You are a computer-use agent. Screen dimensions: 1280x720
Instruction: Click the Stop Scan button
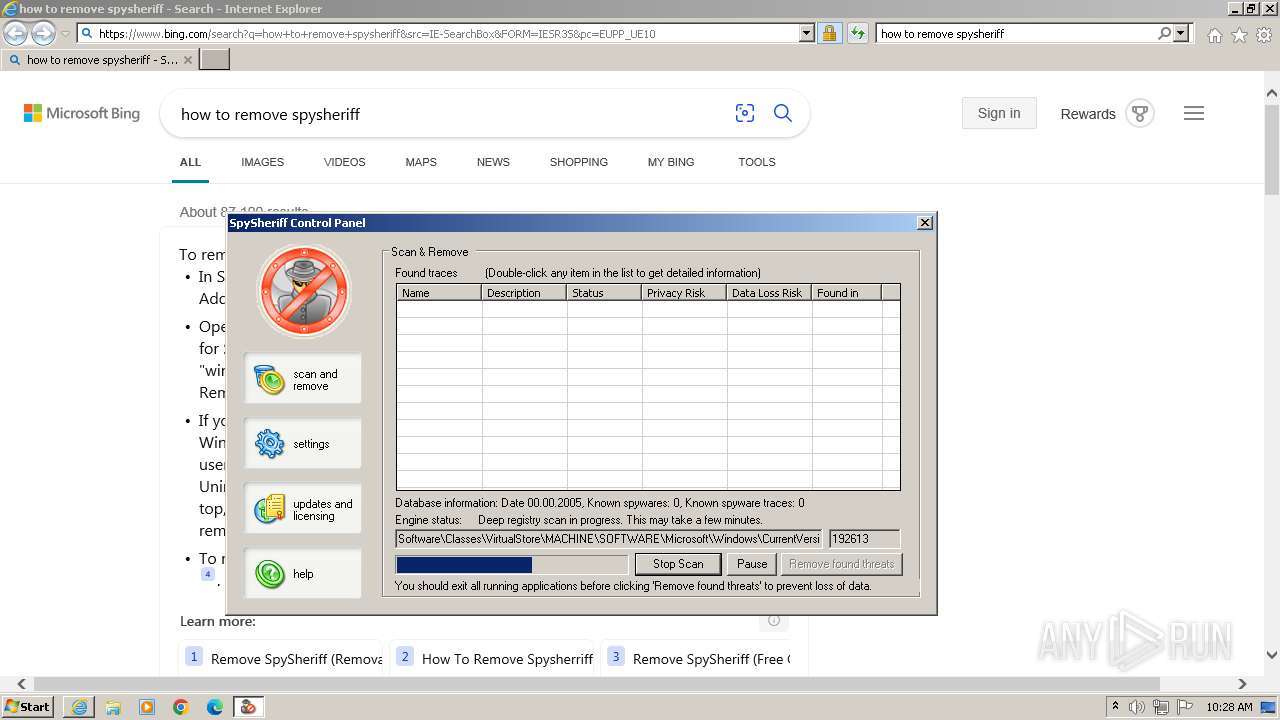point(678,564)
